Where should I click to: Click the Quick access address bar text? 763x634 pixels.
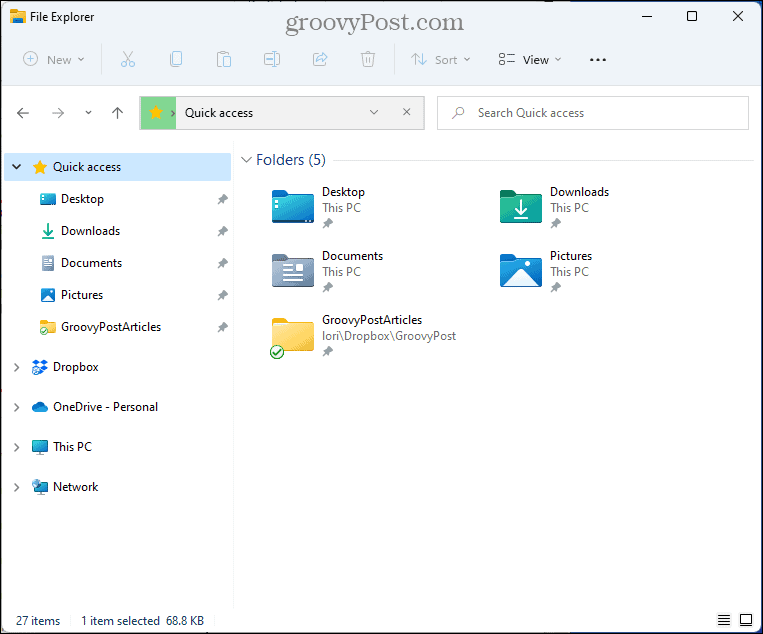point(219,113)
